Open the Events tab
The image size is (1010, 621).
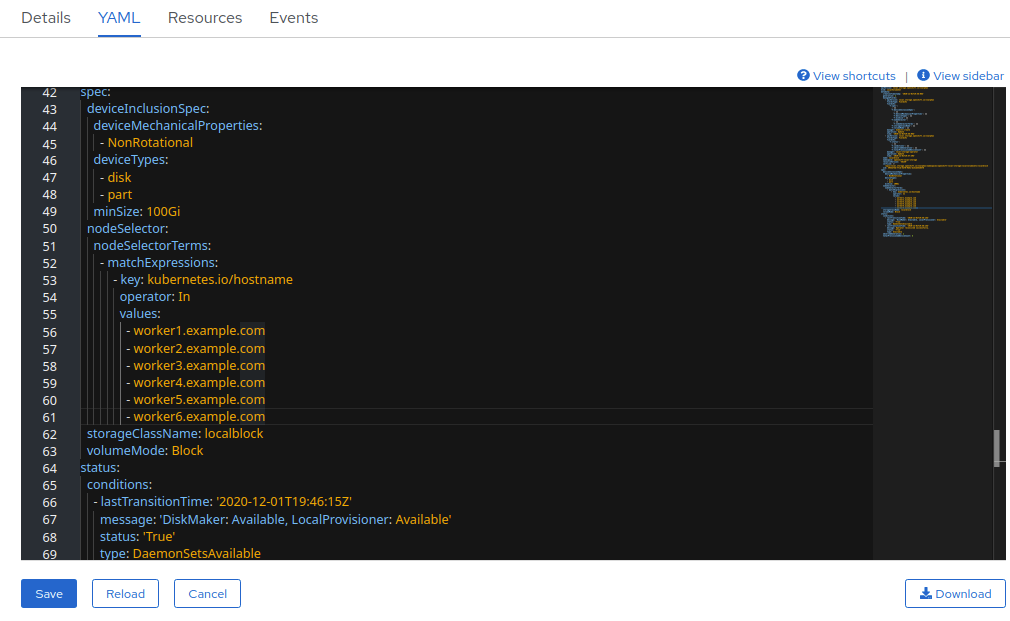[x=294, y=18]
